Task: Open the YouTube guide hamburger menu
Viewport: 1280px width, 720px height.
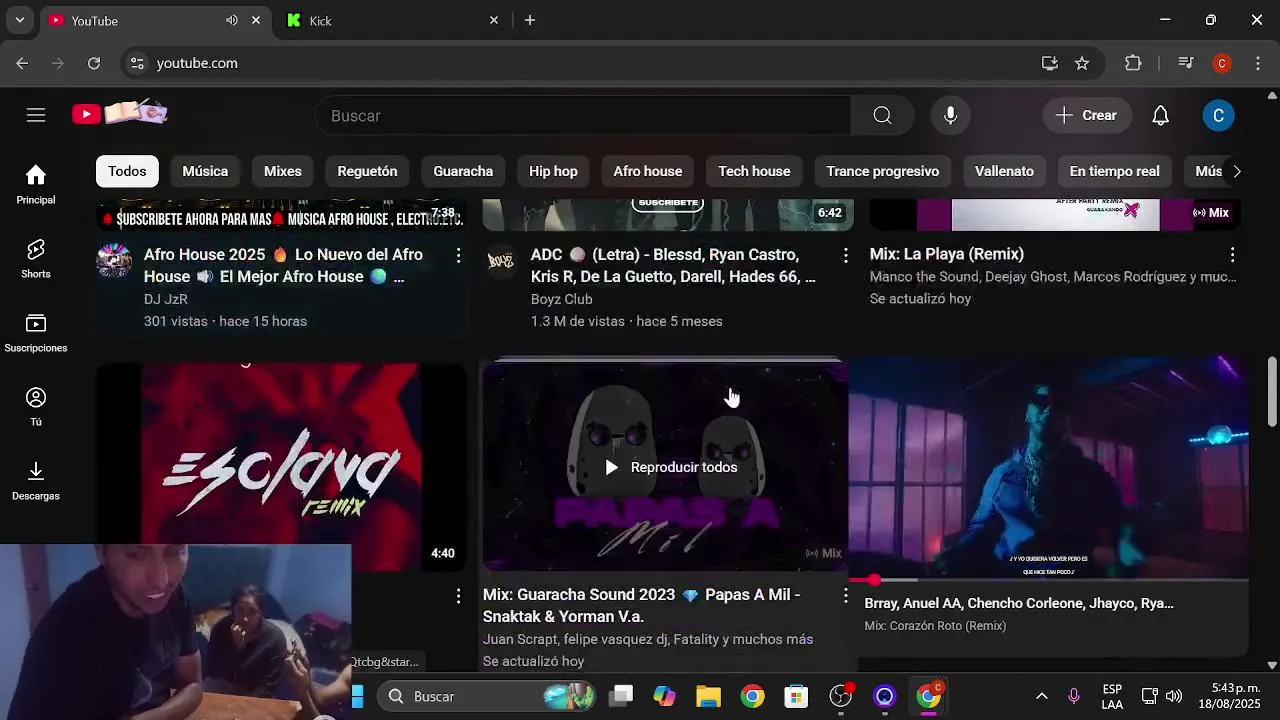Action: click(36, 115)
